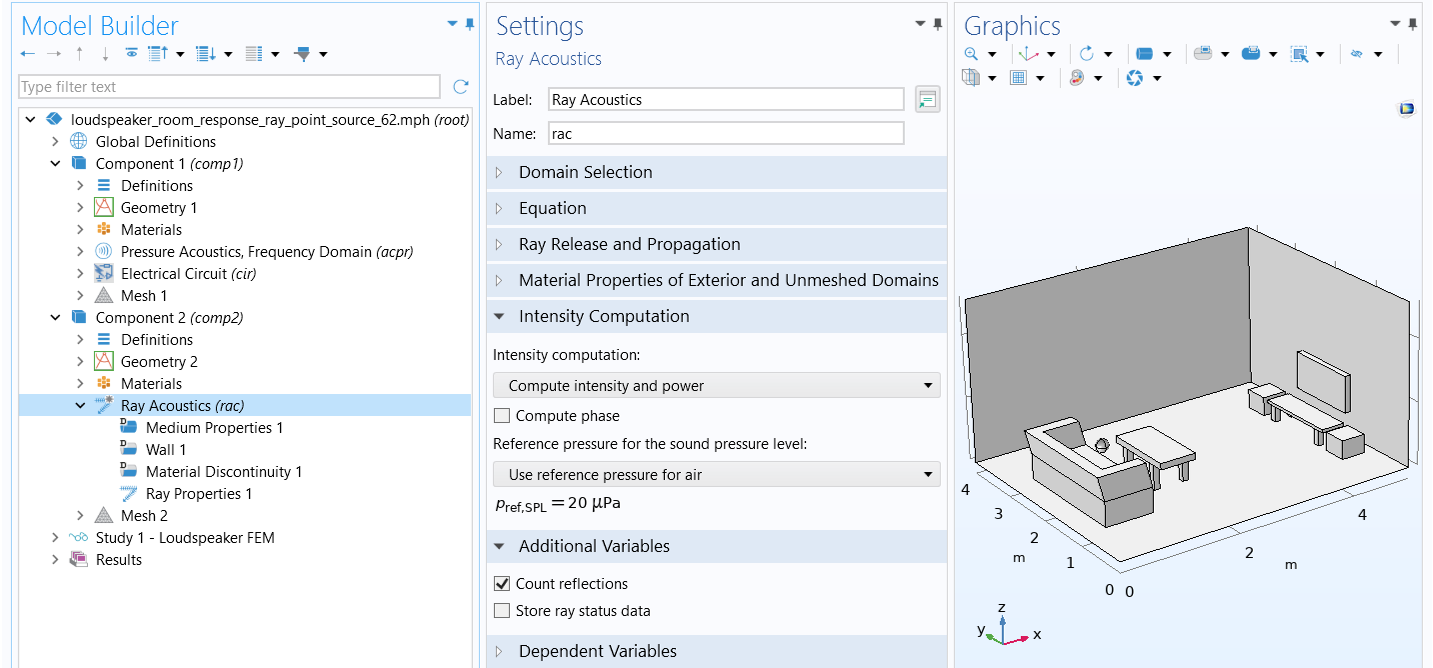The height and width of the screenshot is (668, 1433).
Task: Click the label options icon beside Ray Acoustics label
Action: 927,99
